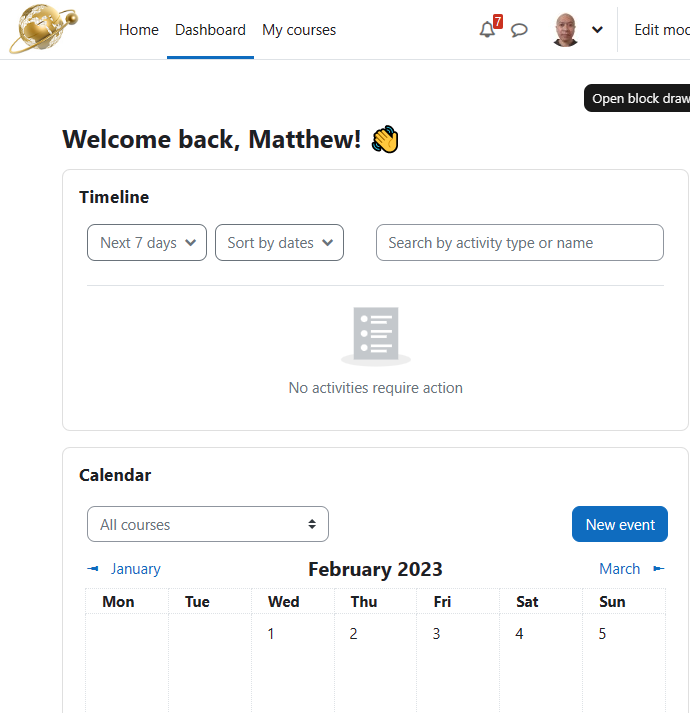Open the notifications bell icon
The height and width of the screenshot is (713, 690).
(487, 30)
